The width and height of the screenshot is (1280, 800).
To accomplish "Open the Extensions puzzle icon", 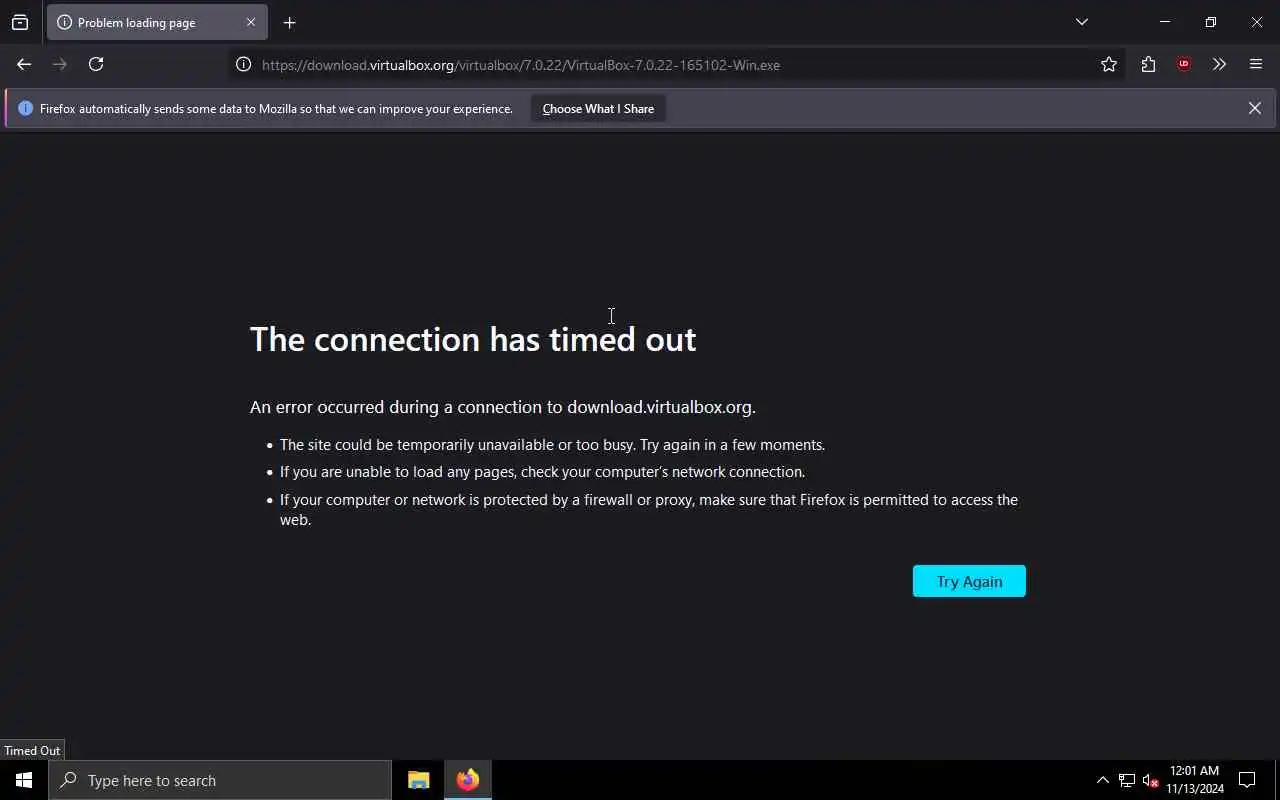I will point(1148,64).
